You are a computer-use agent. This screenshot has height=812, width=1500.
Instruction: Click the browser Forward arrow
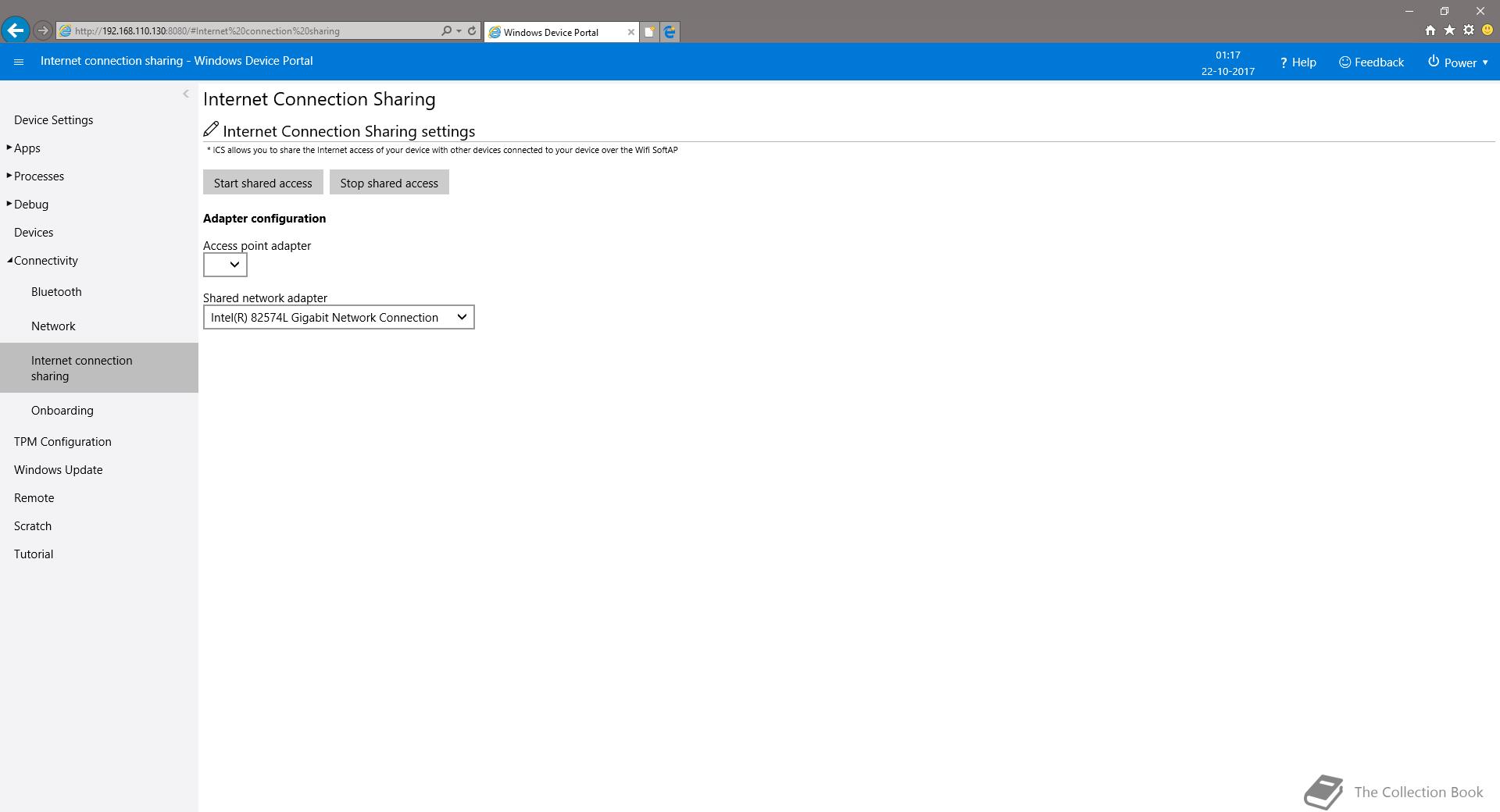click(43, 30)
